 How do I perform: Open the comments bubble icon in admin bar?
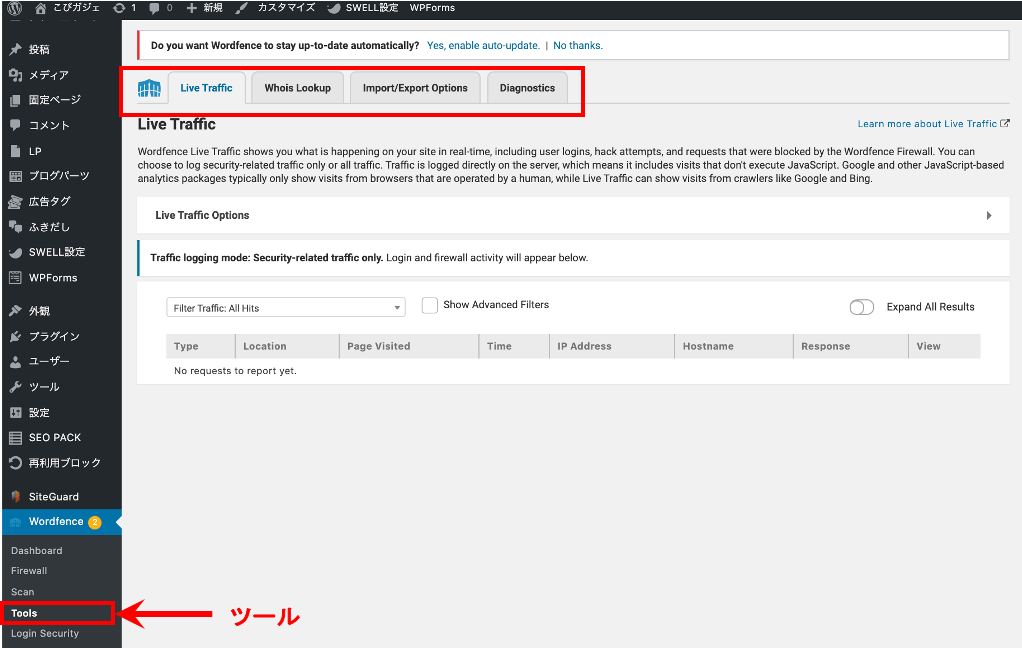tap(154, 8)
